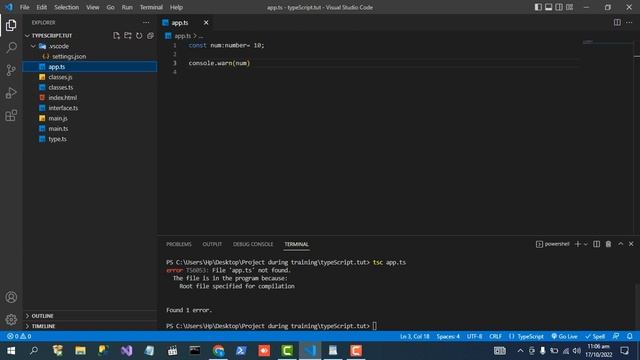The width and height of the screenshot is (640, 360).
Task: Change CRLF end of line sequence
Action: click(496, 336)
